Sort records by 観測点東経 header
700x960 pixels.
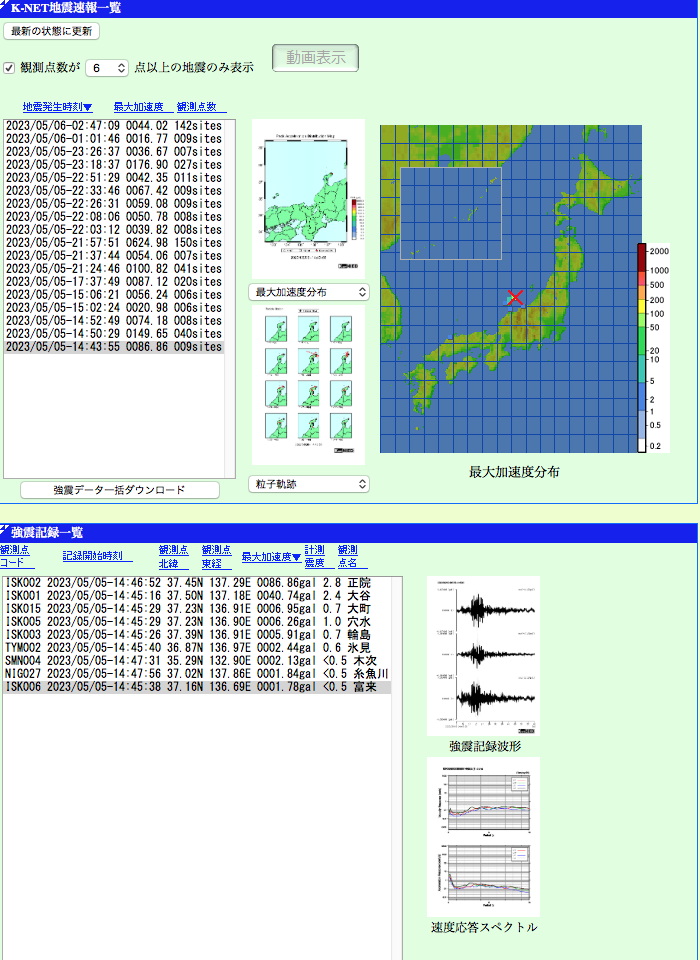217,557
